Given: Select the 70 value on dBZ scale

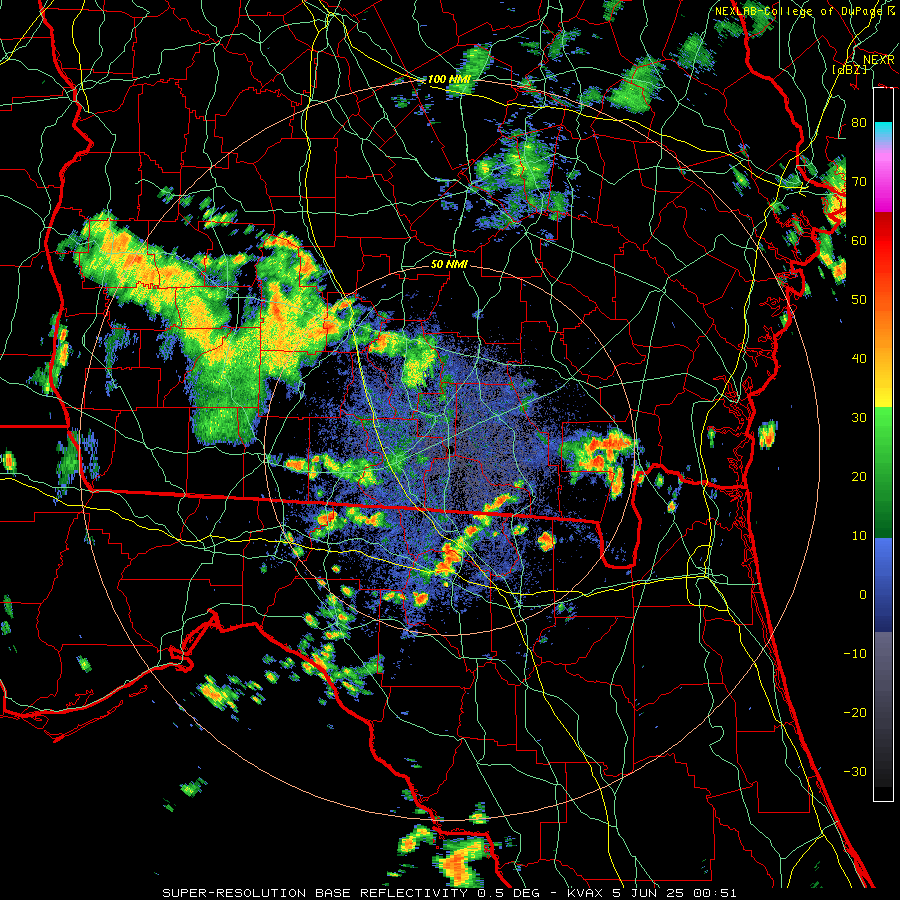Looking at the screenshot, I should pyautogui.click(x=859, y=181).
